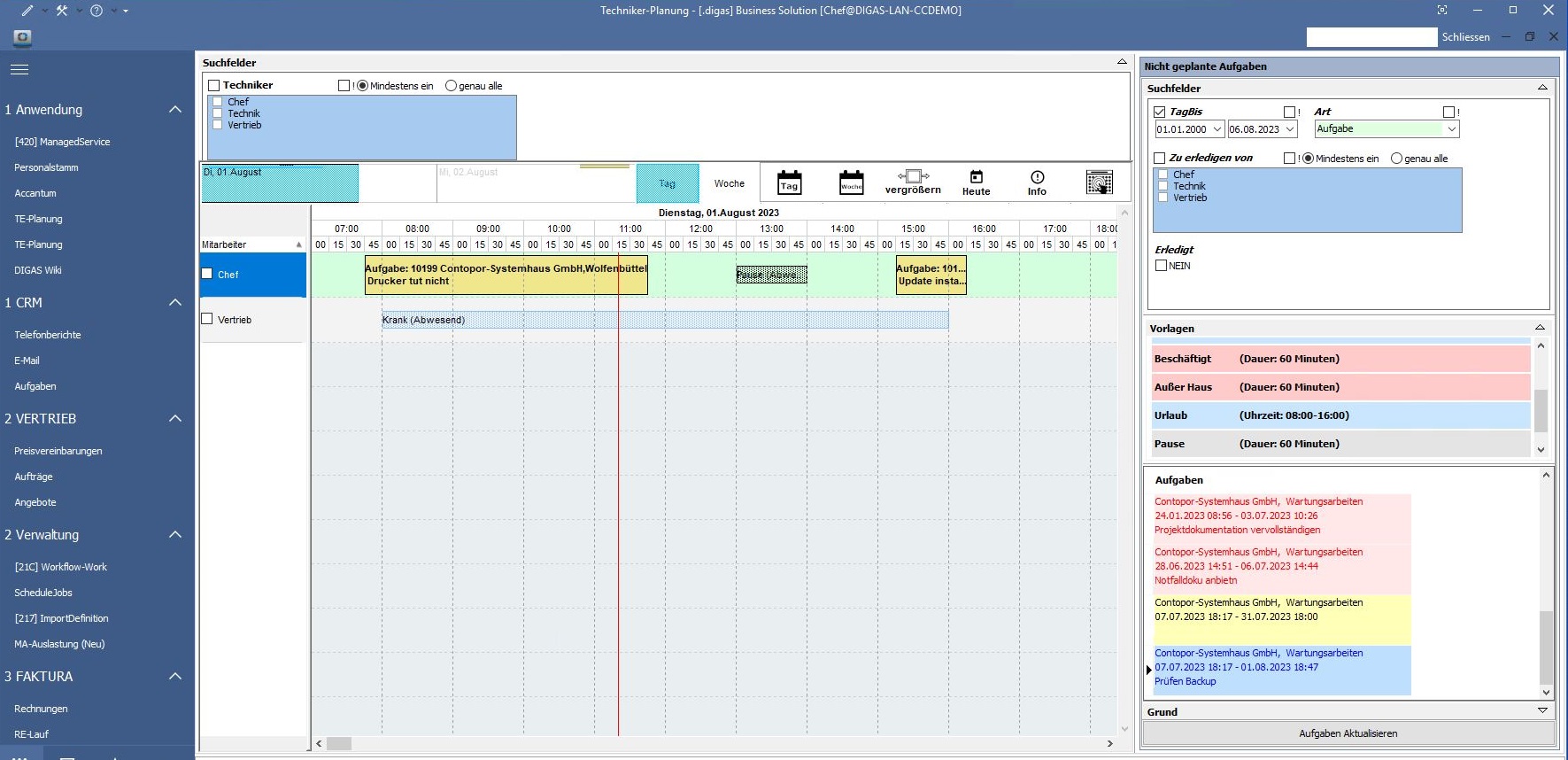Open the hamburger menu in sidebar
The image size is (1568, 760).
19,69
